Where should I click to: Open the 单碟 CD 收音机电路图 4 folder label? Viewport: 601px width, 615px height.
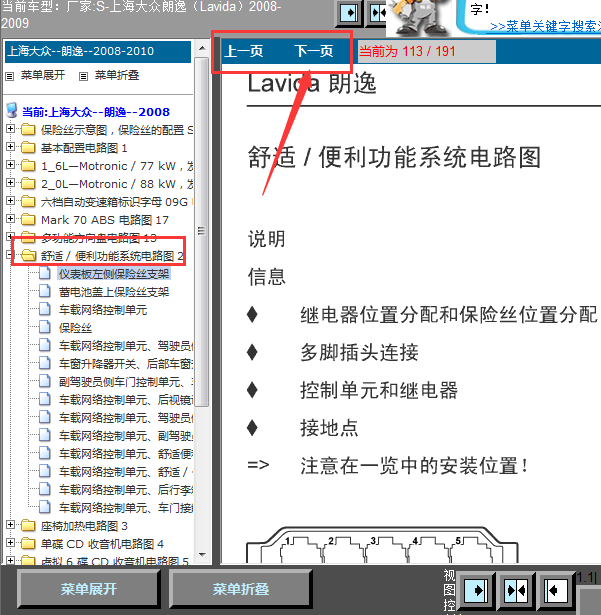tap(102, 544)
